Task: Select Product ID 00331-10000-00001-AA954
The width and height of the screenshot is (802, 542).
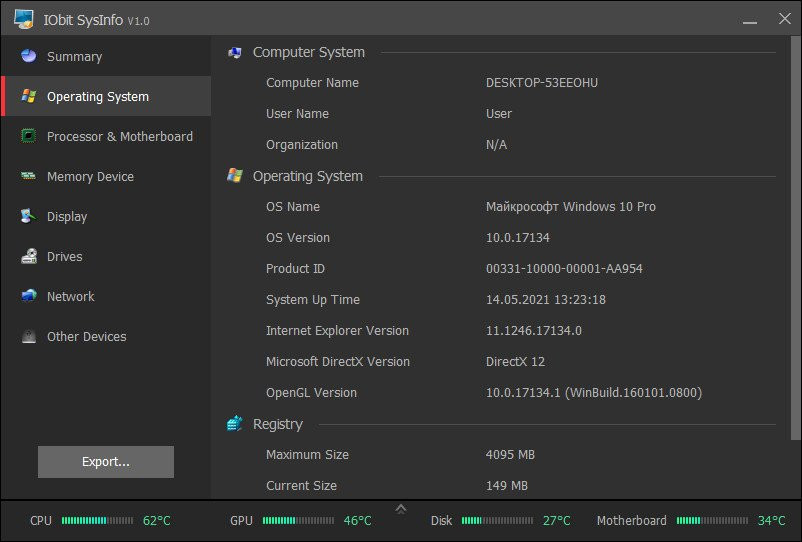Action: click(x=564, y=268)
